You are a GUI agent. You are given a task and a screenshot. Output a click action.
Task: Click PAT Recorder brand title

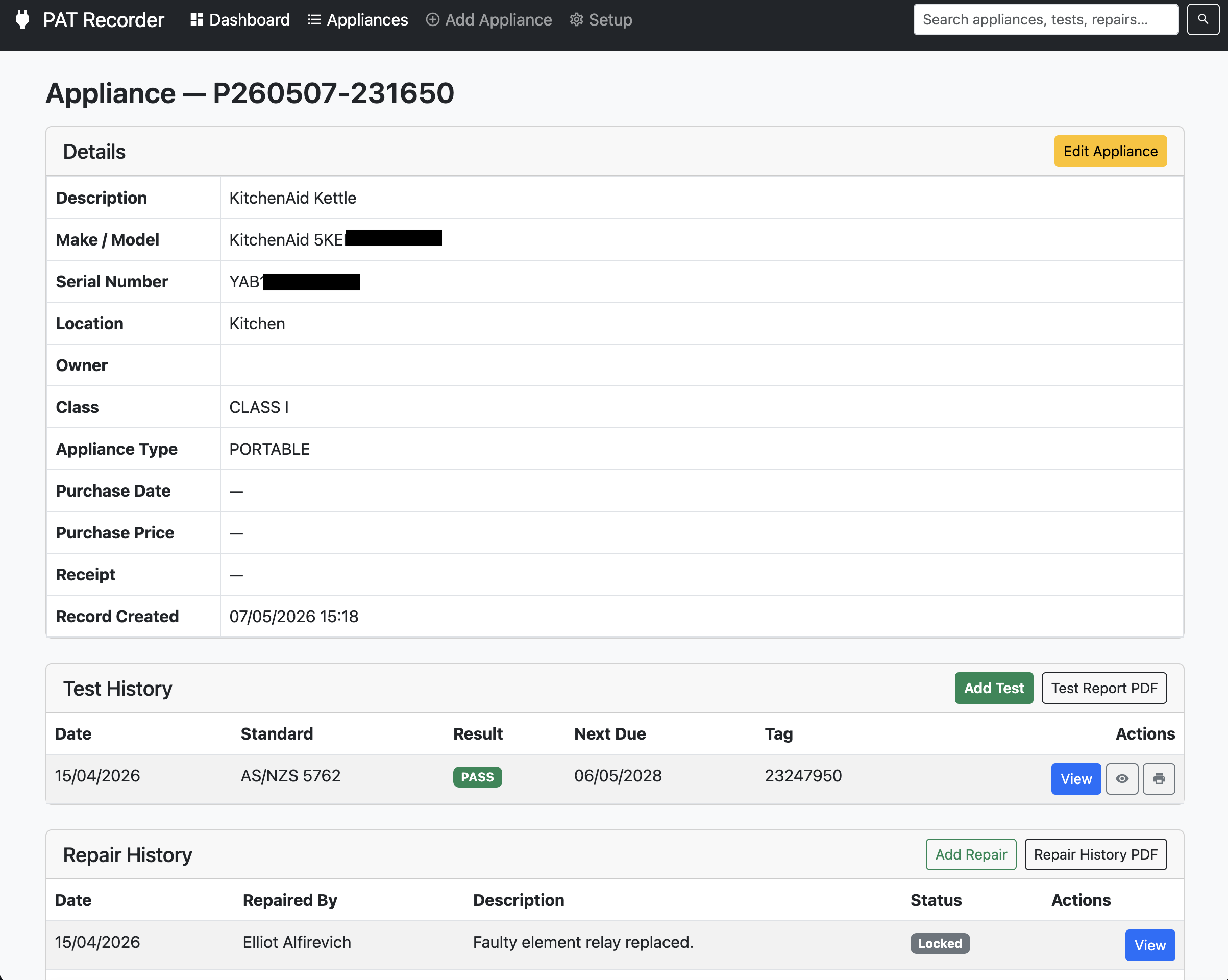104,19
